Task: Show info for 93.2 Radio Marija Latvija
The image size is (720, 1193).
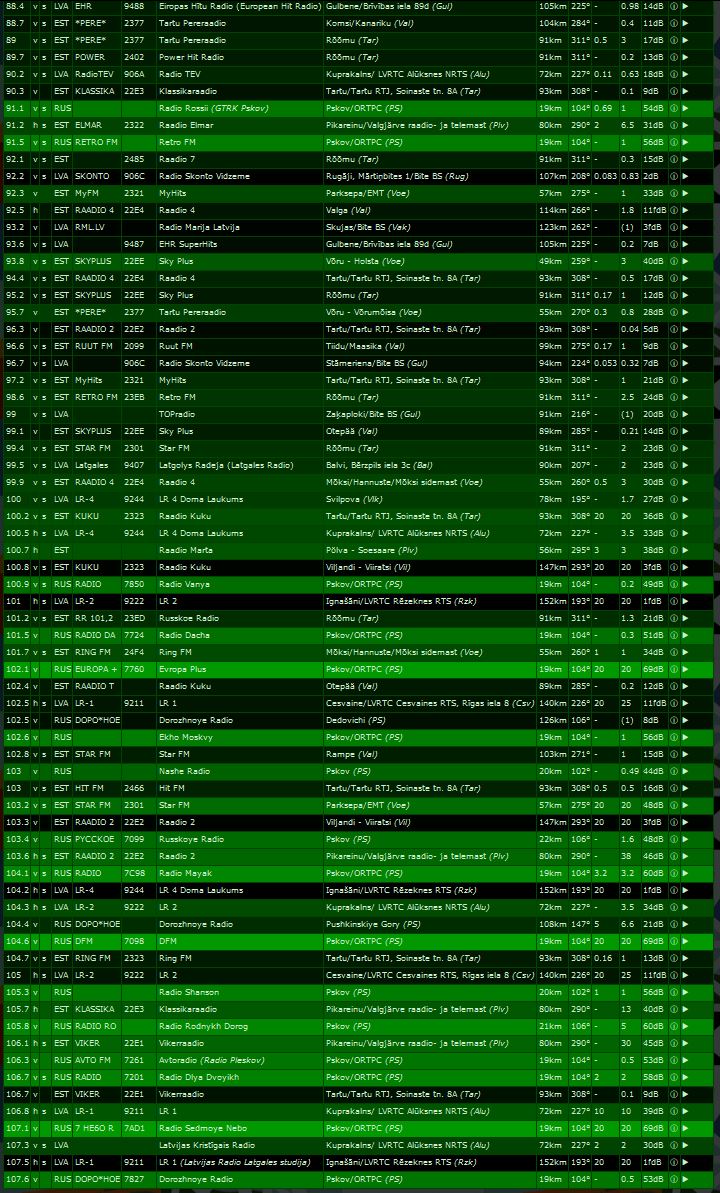Action: (x=674, y=227)
